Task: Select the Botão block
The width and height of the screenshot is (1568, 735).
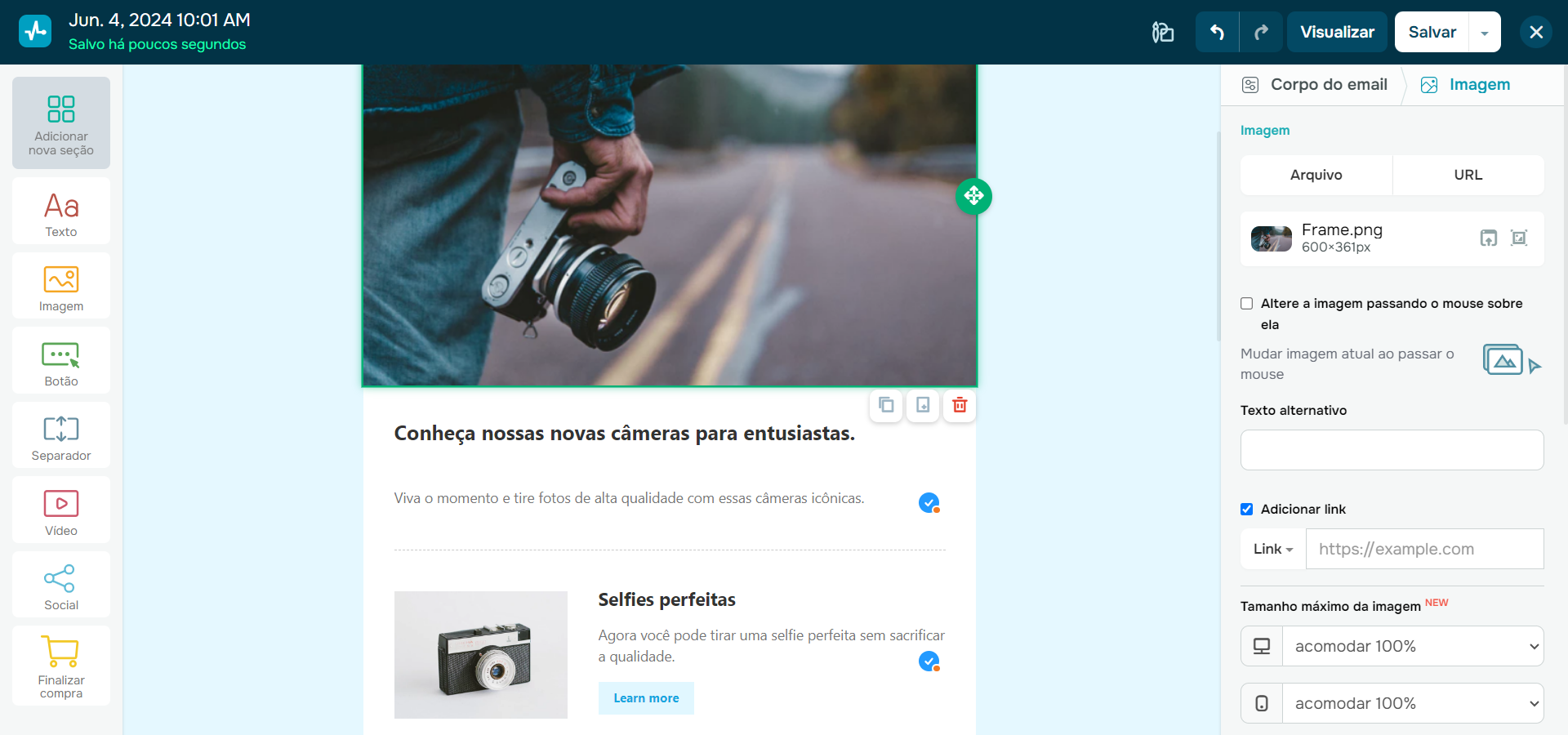Action: point(61,361)
